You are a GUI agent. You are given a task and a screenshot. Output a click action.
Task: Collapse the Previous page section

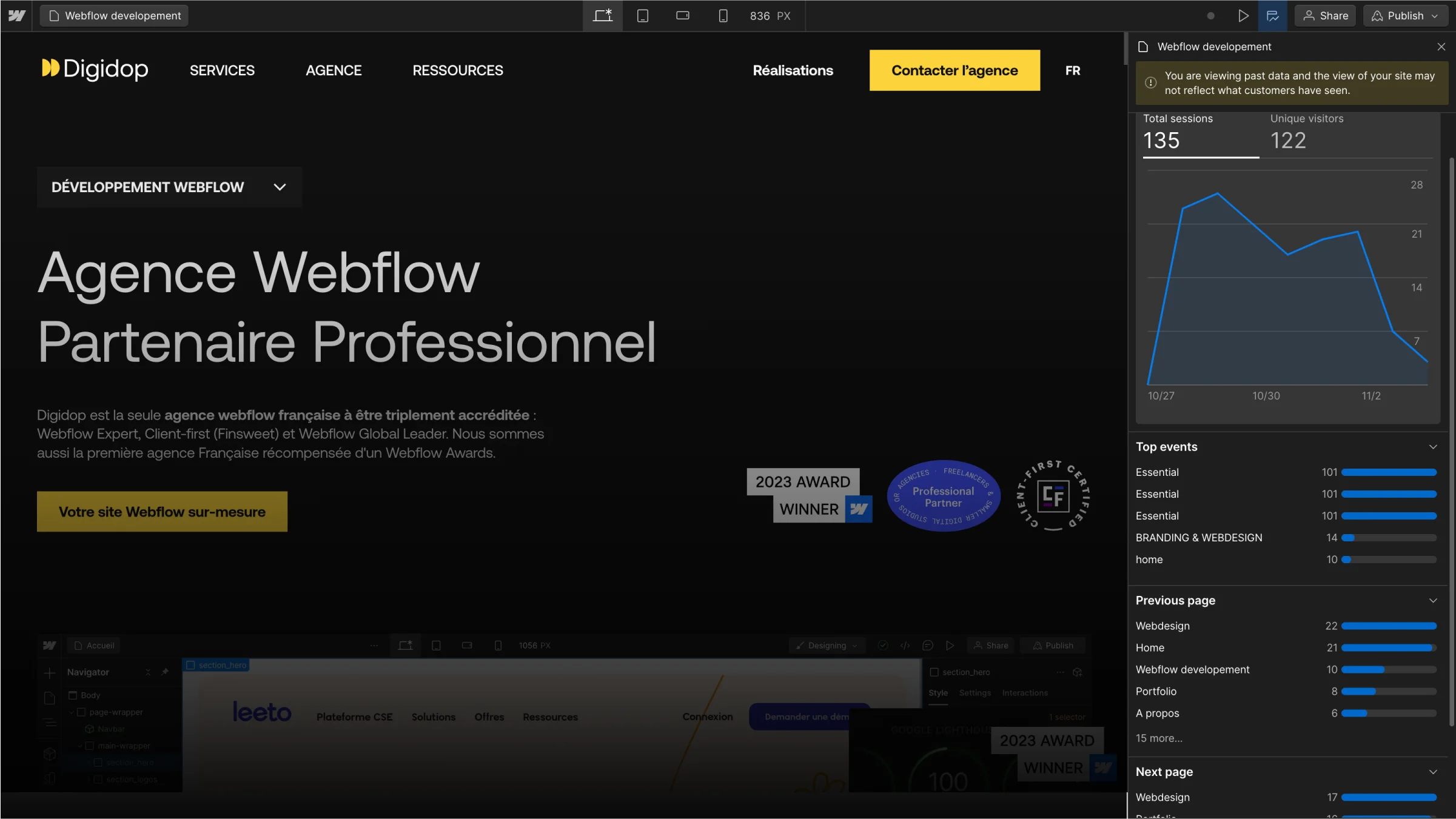[x=1434, y=600]
